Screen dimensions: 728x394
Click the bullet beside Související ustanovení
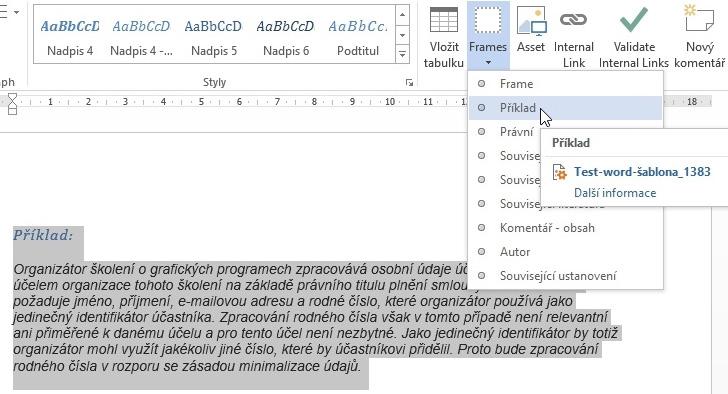click(481, 276)
